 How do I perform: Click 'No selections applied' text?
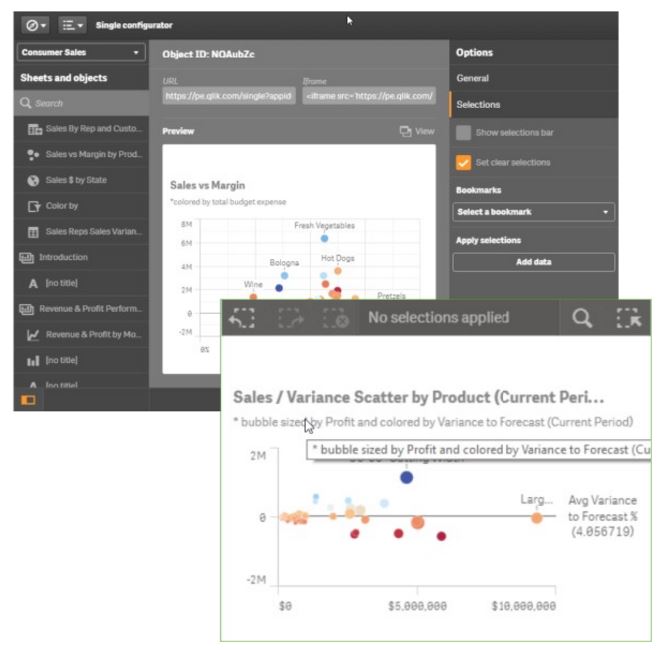click(x=438, y=317)
